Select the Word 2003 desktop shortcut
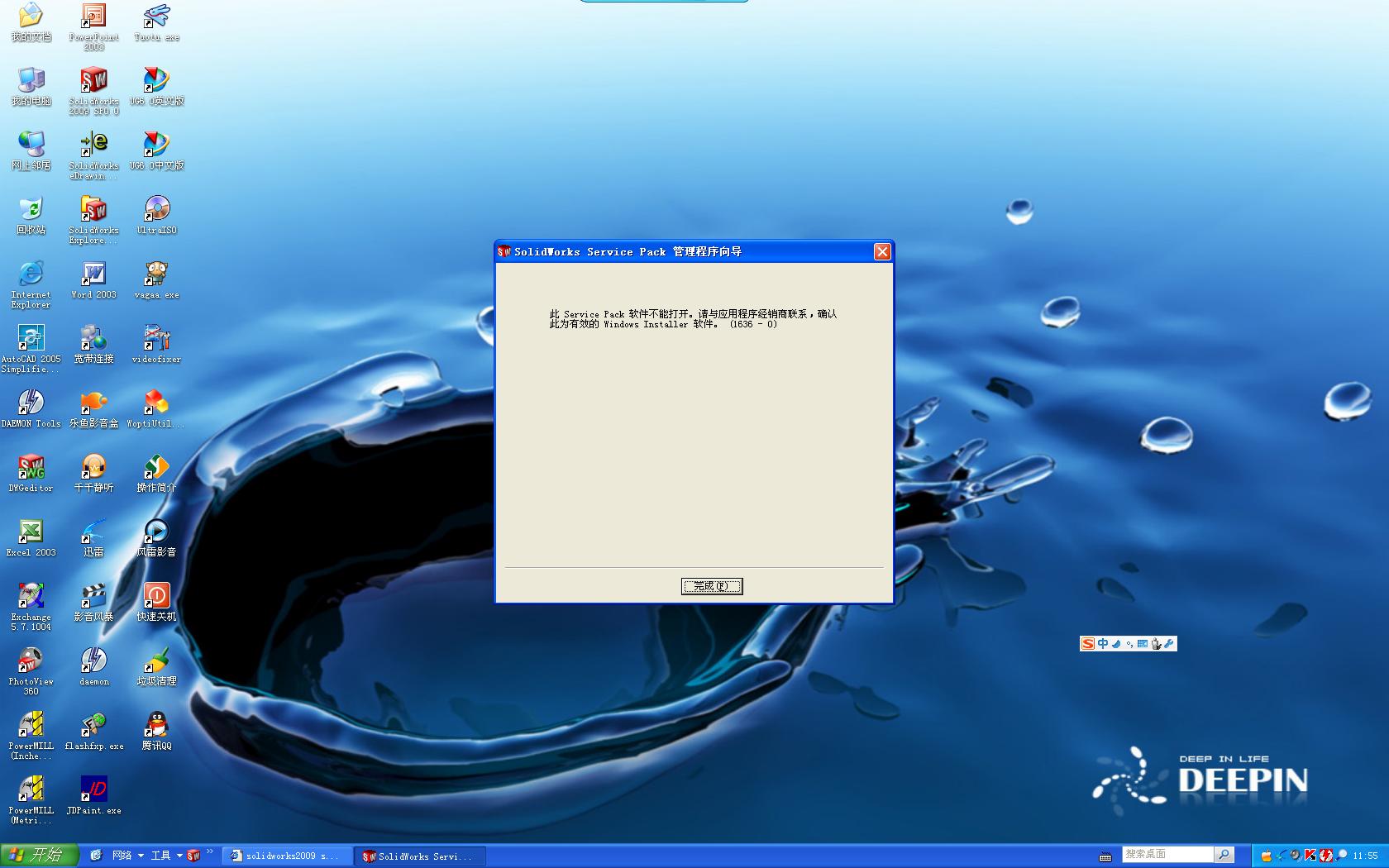Screen dimensions: 1389x868 pyautogui.click(x=93, y=280)
